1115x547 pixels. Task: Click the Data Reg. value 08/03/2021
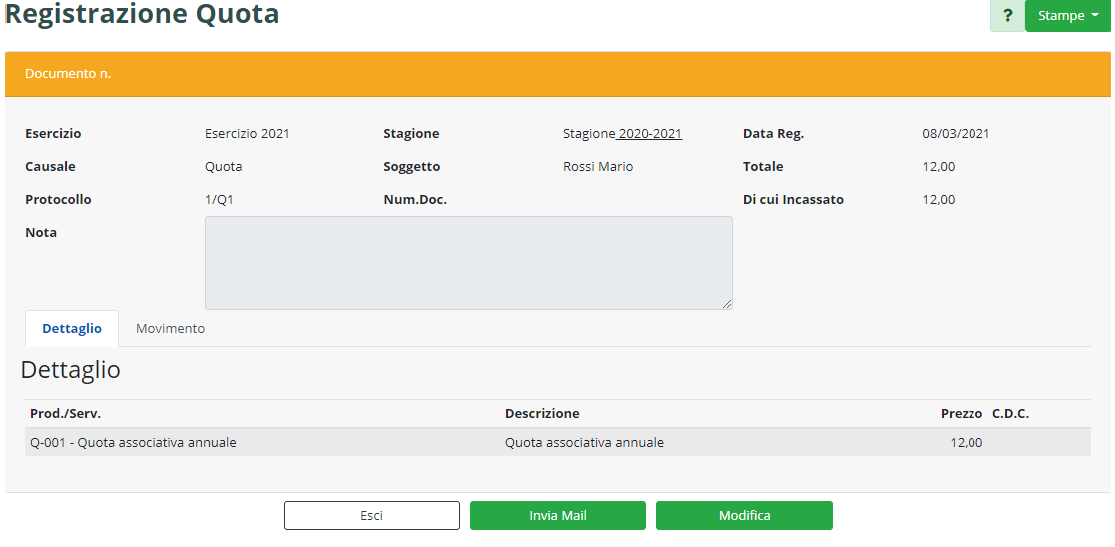(955, 133)
